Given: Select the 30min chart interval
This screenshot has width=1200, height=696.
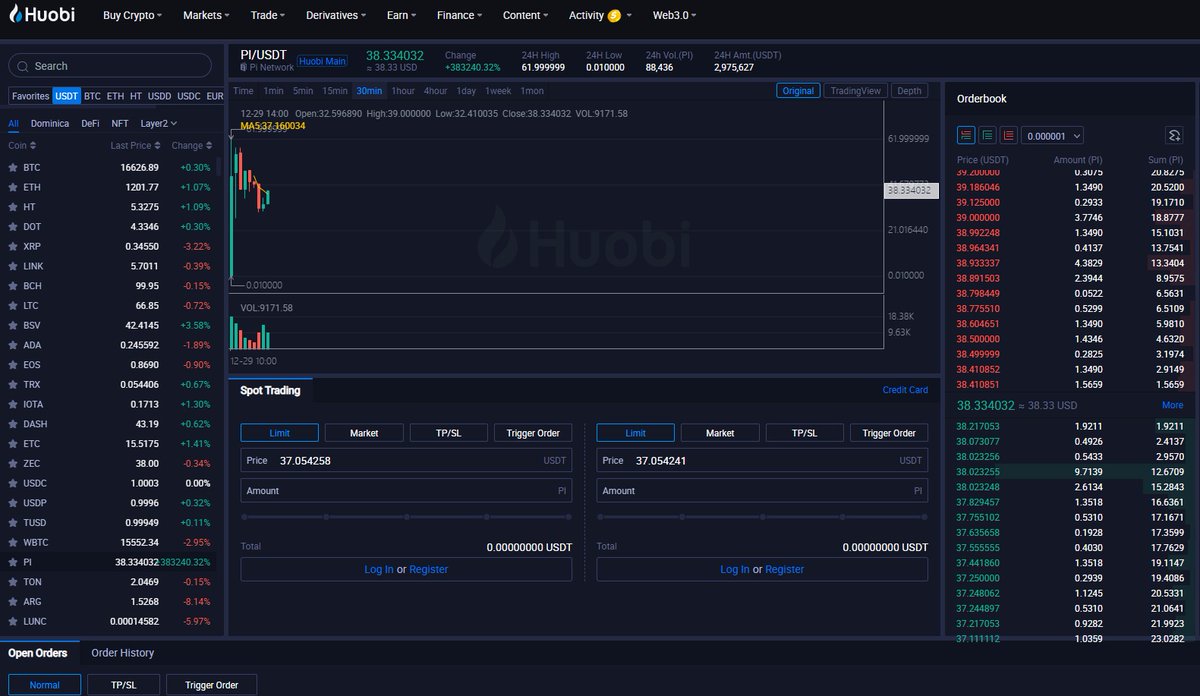Looking at the screenshot, I should (x=369, y=91).
